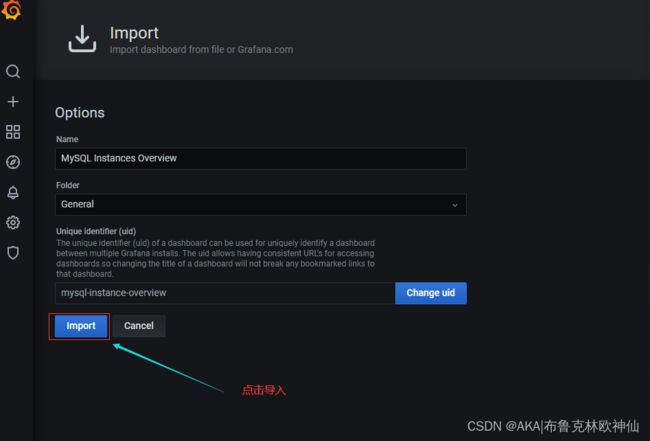This screenshot has height=441, width=650.
Task: Click the chevron arrow in the Folder field
Action: pyautogui.click(x=455, y=205)
